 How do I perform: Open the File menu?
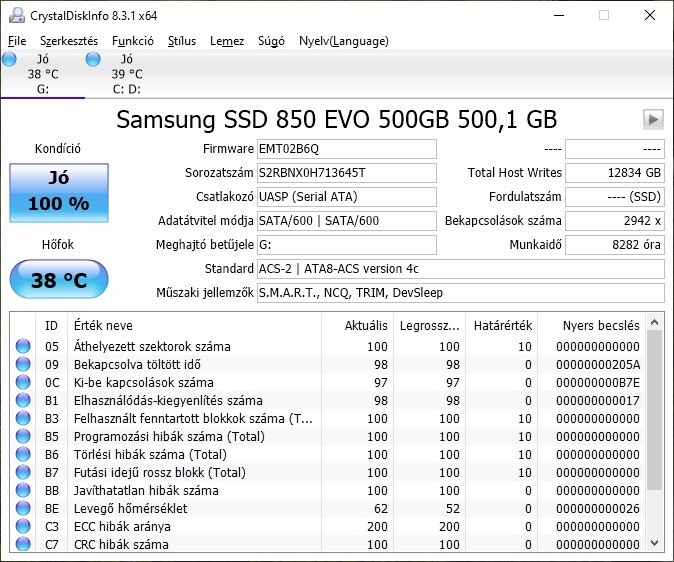click(x=17, y=41)
